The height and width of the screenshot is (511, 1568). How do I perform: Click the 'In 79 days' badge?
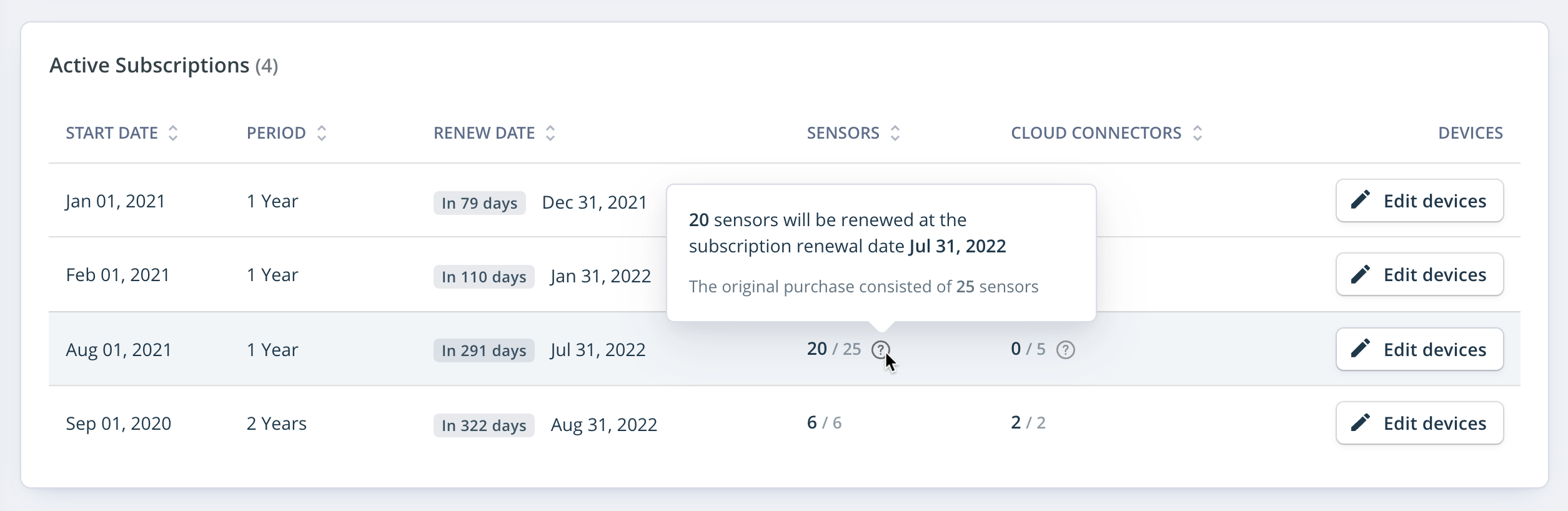(479, 203)
